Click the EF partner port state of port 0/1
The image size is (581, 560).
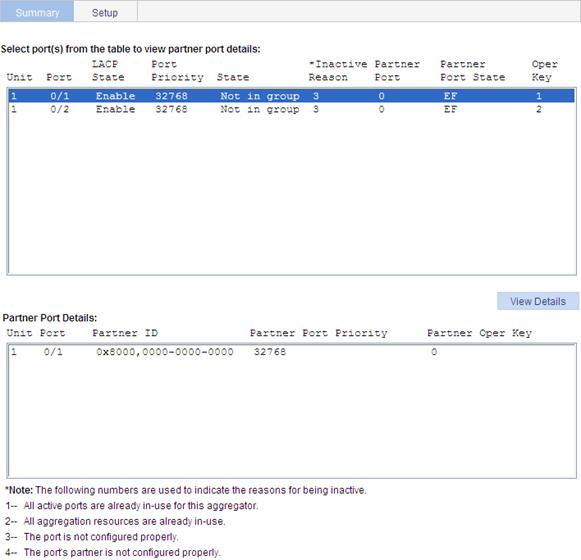tap(450, 96)
